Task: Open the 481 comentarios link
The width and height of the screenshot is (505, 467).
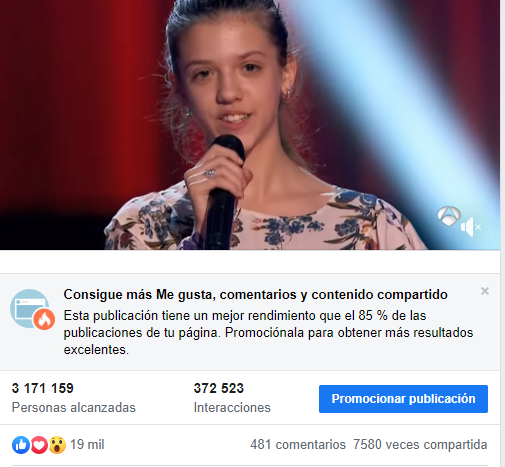Action: click(298, 445)
